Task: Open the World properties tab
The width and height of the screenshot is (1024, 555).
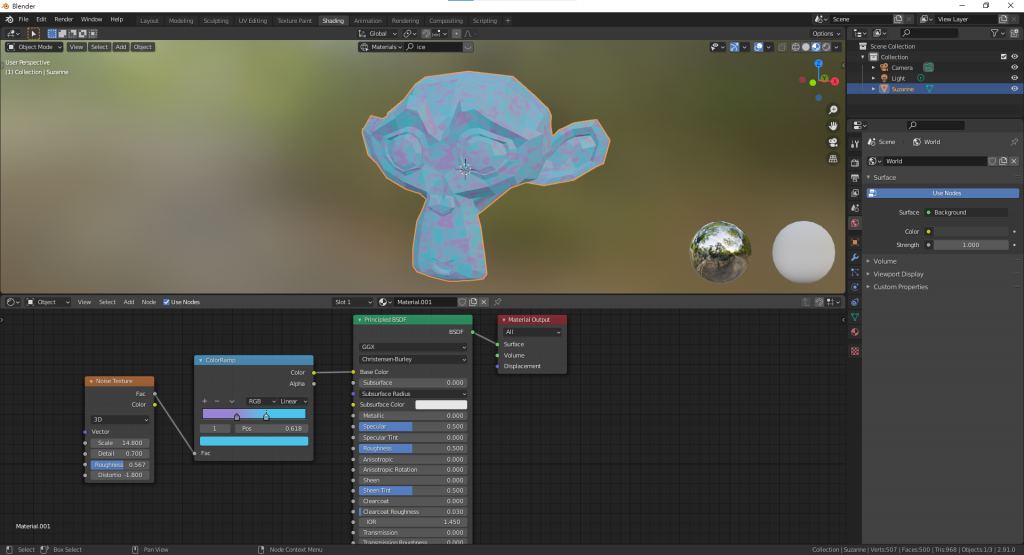Action: click(x=855, y=223)
